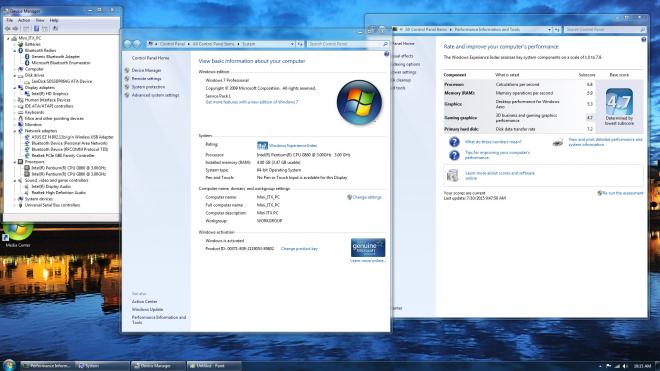Click the printer icon for detailed performance info
660x371 pixels.
pos(558,142)
